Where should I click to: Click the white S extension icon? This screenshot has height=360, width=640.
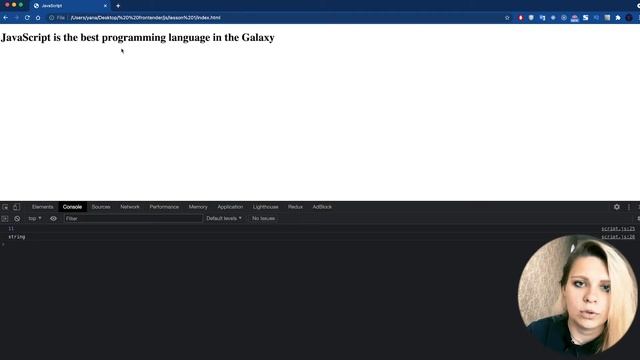[x=585, y=18]
